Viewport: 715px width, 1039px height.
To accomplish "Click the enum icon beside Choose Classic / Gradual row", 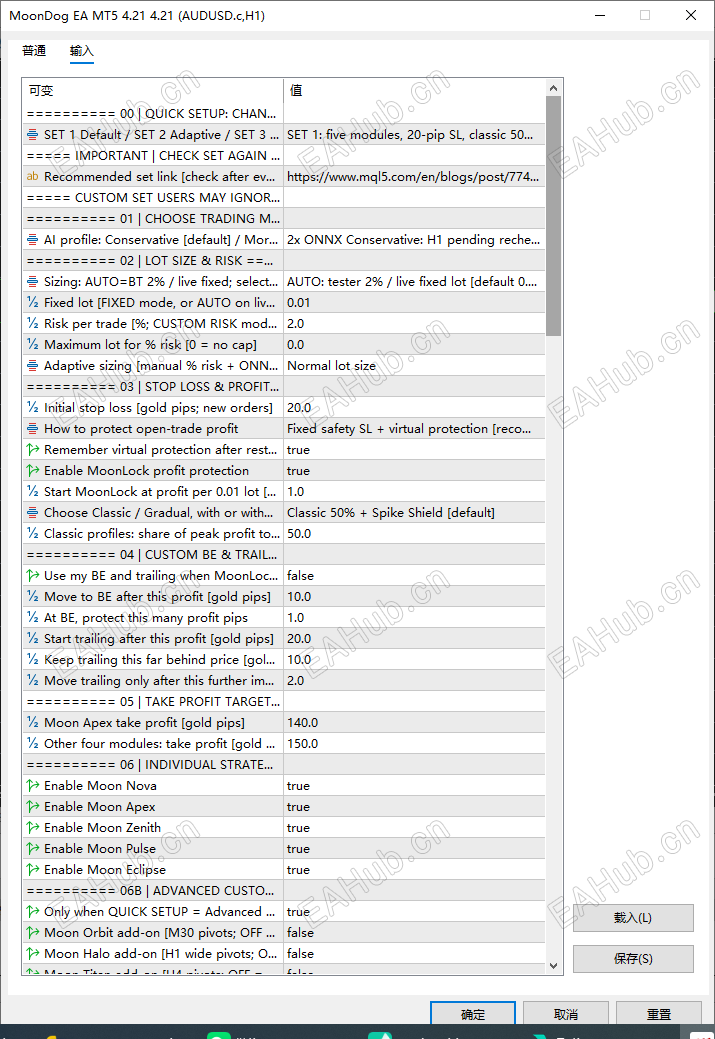I will [x=32, y=512].
